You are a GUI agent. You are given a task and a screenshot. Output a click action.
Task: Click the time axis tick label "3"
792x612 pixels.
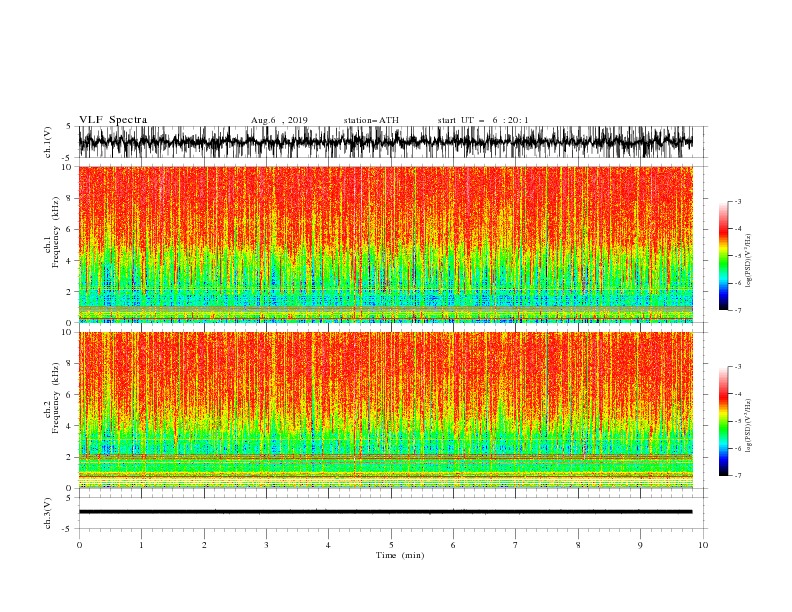[x=266, y=545]
